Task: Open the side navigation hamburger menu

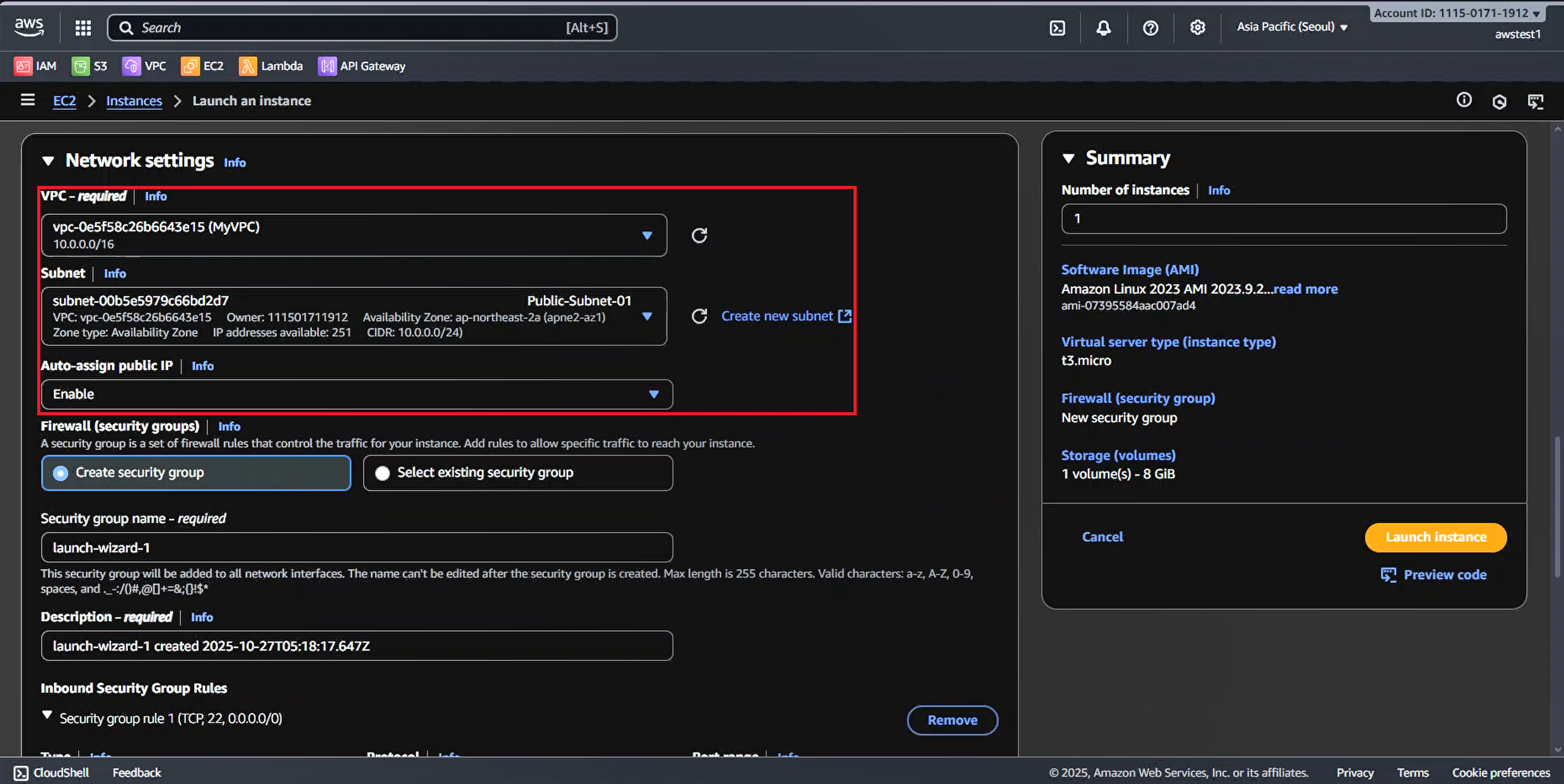Action: [27, 100]
